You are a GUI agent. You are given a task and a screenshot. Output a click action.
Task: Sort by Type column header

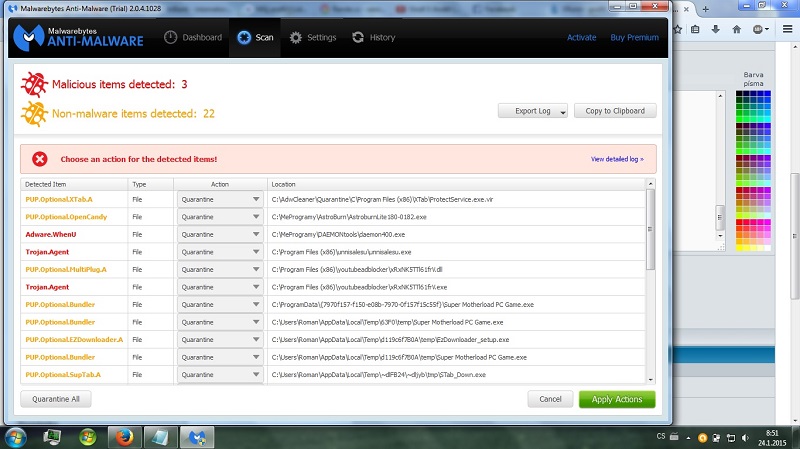(x=151, y=184)
